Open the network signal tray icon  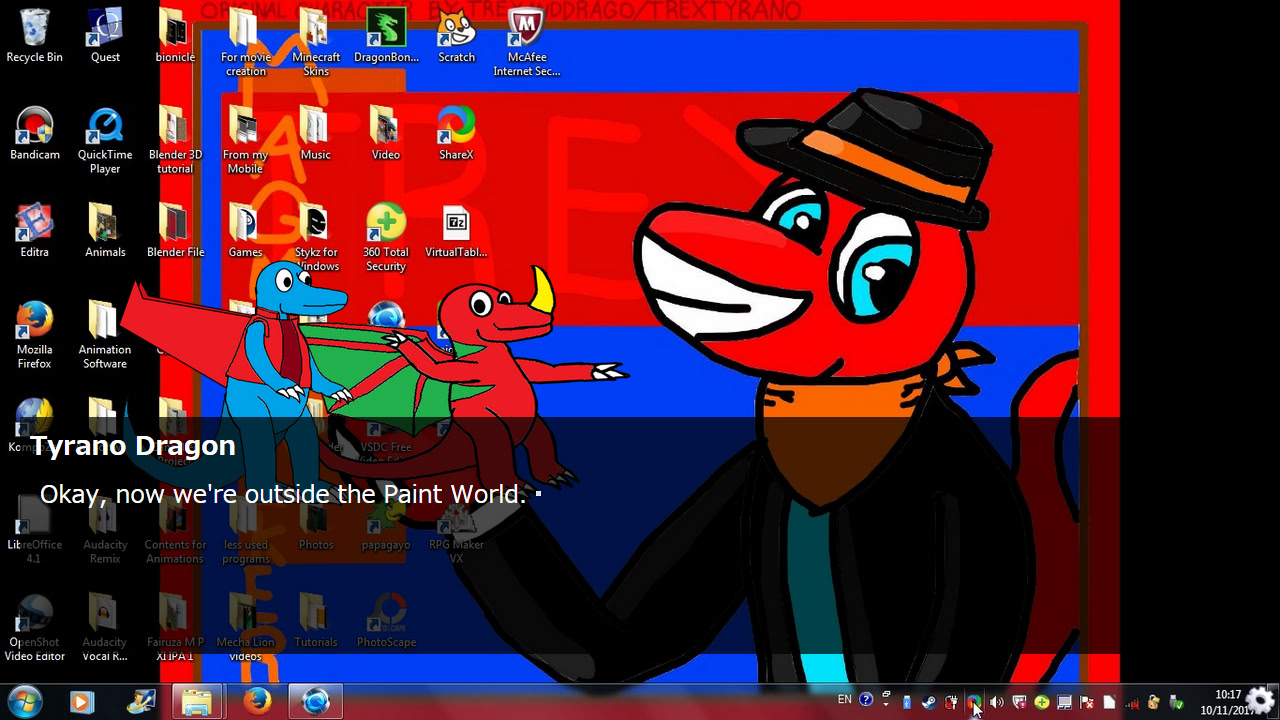(x=1131, y=702)
